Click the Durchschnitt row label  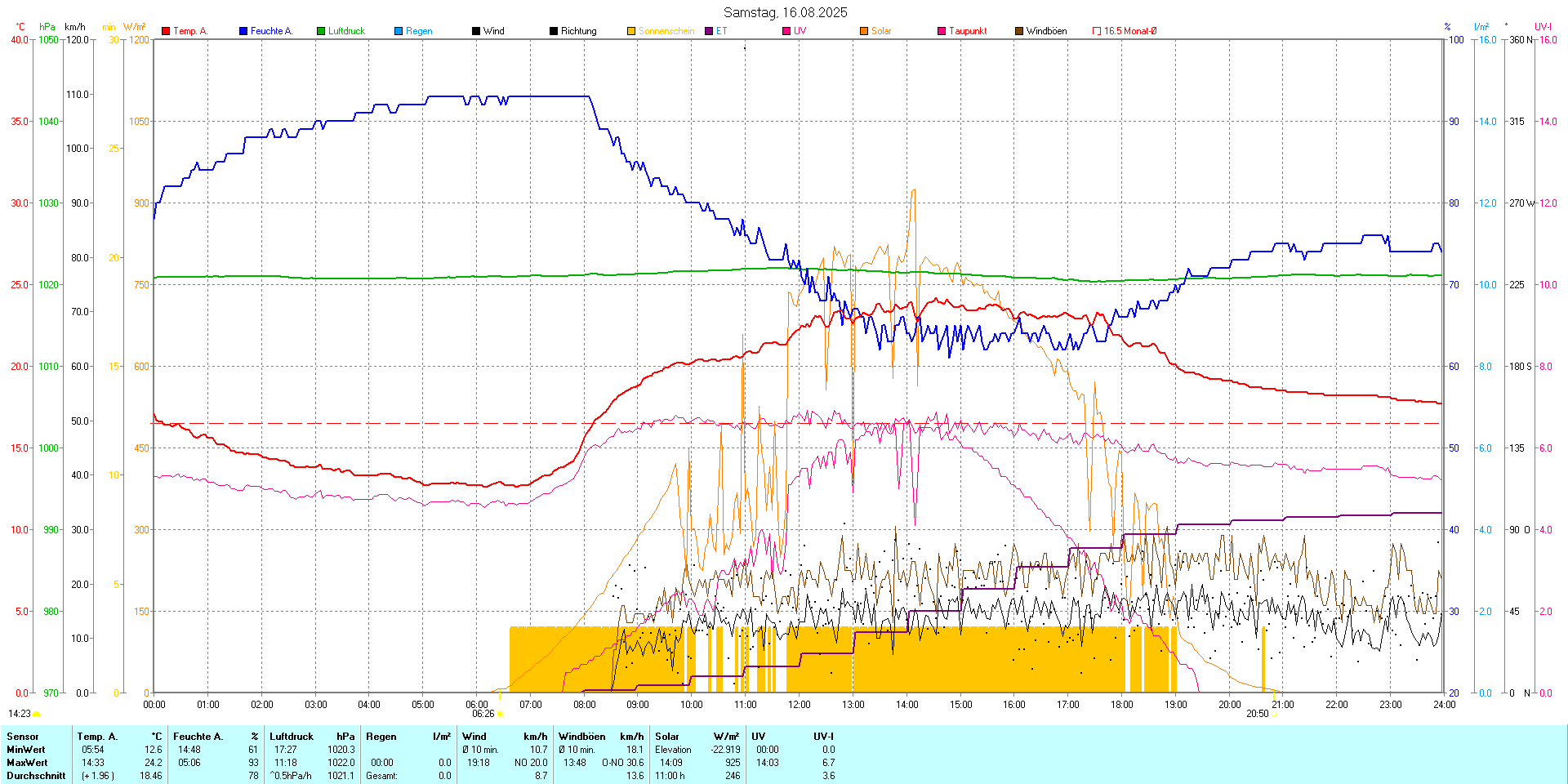click(x=36, y=776)
